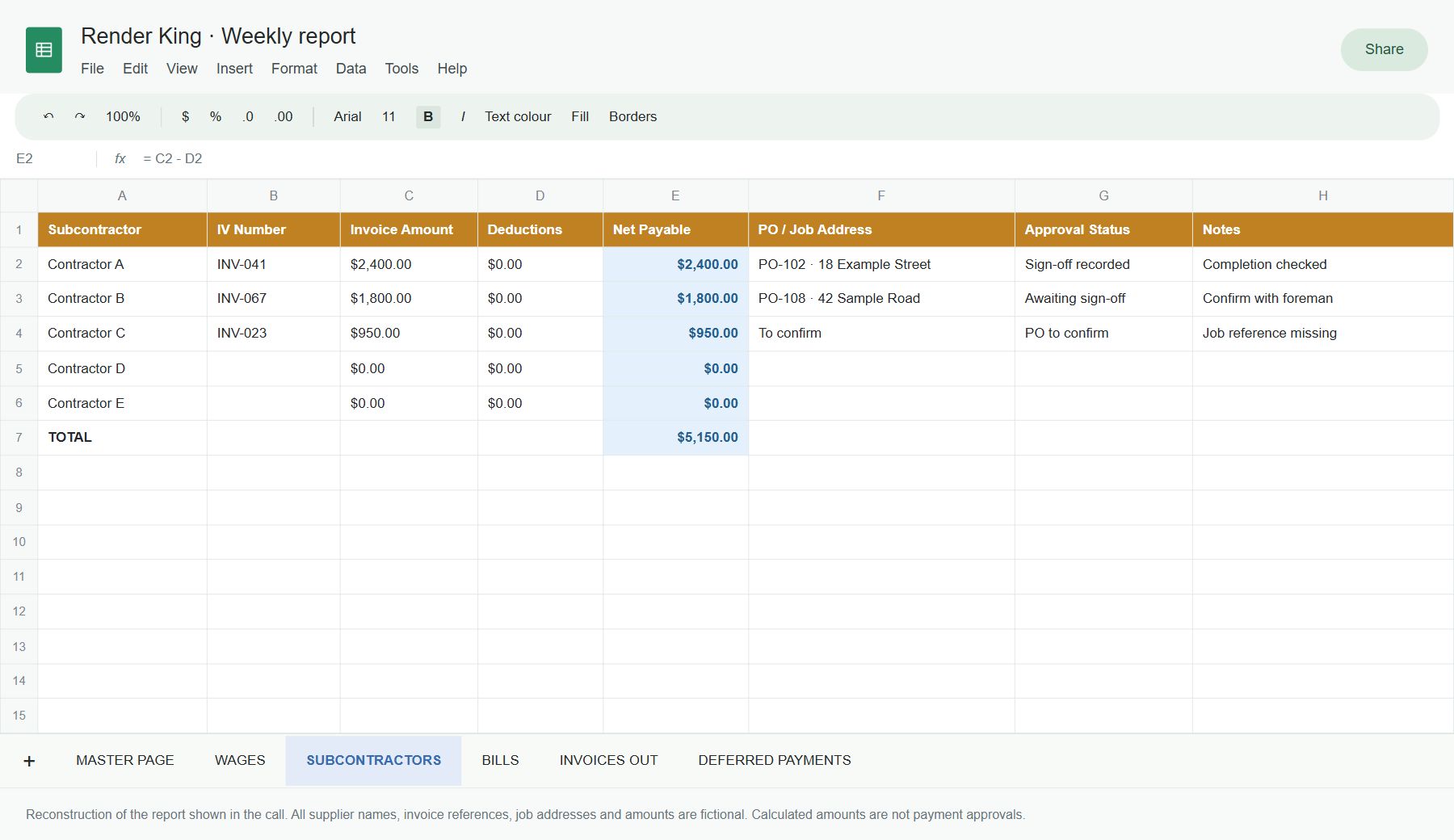Toggle bold formatting

(428, 116)
